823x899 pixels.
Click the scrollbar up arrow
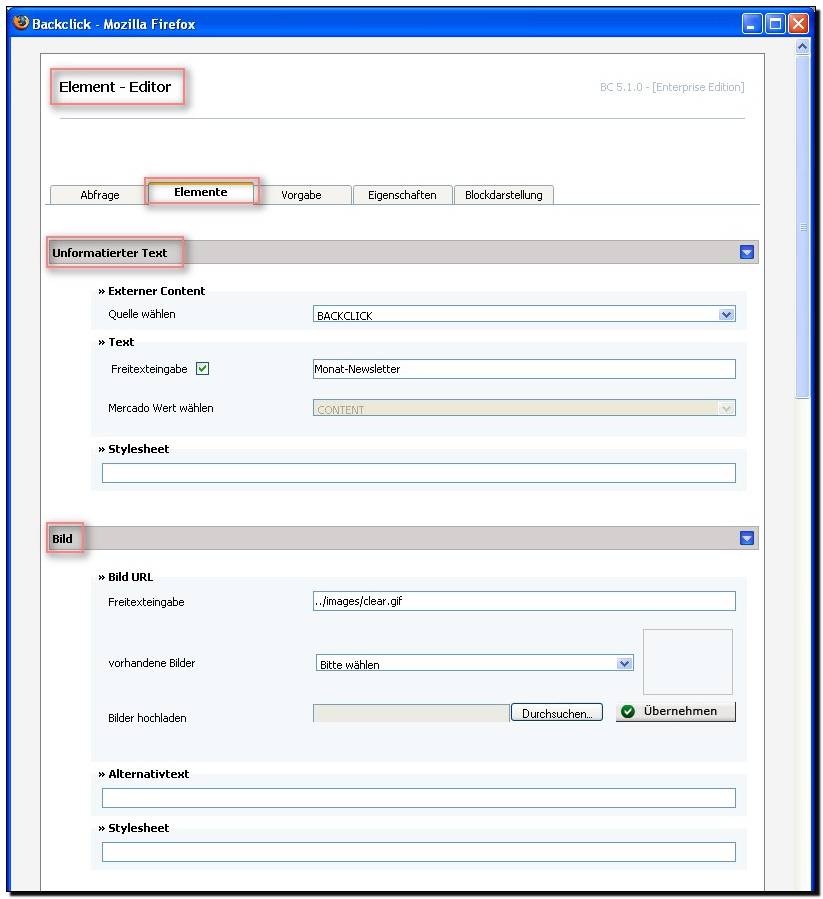click(x=802, y=47)
